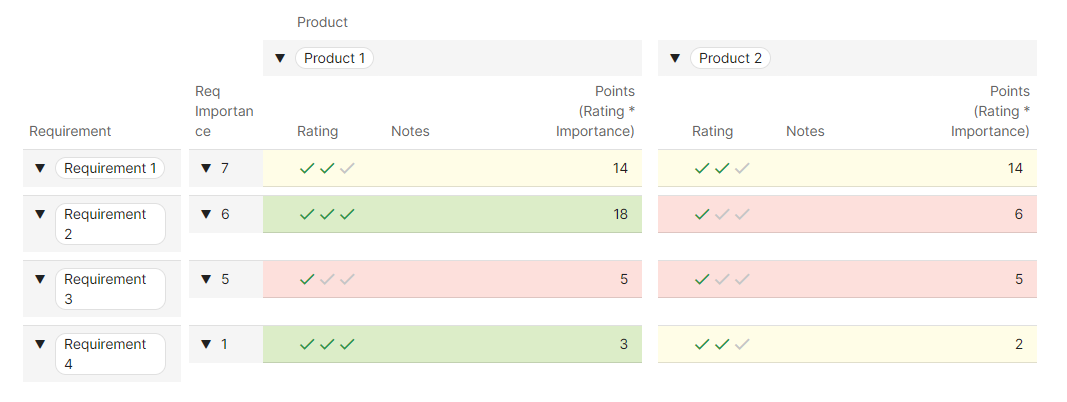
Task: Click third checkmark in Requirement 3 Product 2 rating
Action: (x=742, y=279)
